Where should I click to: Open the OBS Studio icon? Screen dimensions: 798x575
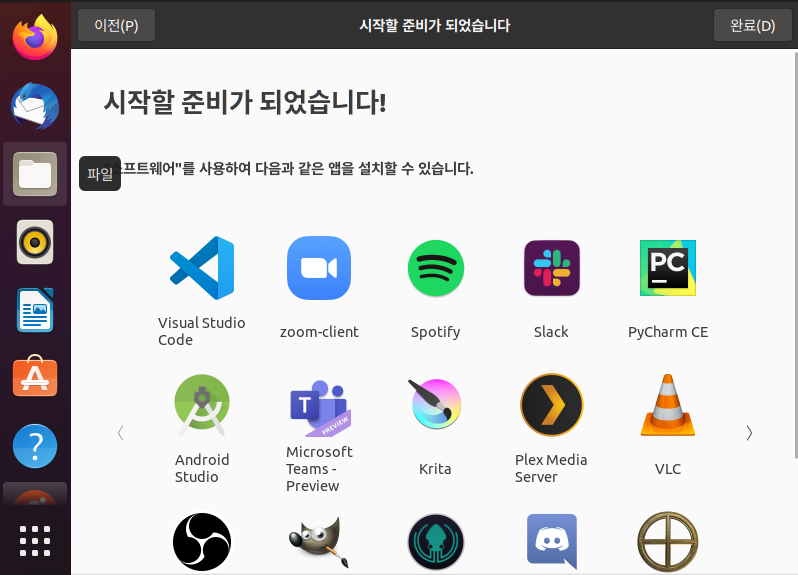click(x=202, y=542)
